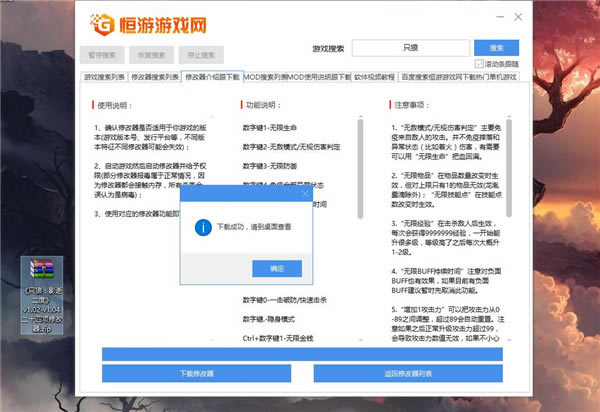Click the 功能说明 list scrollbar thumb
This screenshot has height=412, width=600.
360,169
